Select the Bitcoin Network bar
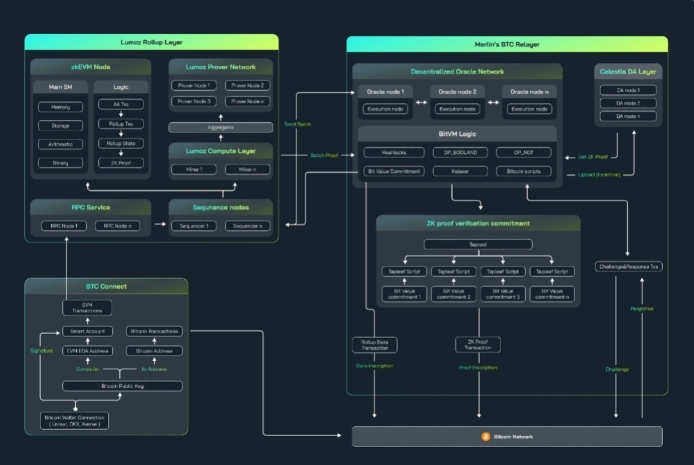The height and width of the screenshot is (465, 694). (x=507, y=437)
